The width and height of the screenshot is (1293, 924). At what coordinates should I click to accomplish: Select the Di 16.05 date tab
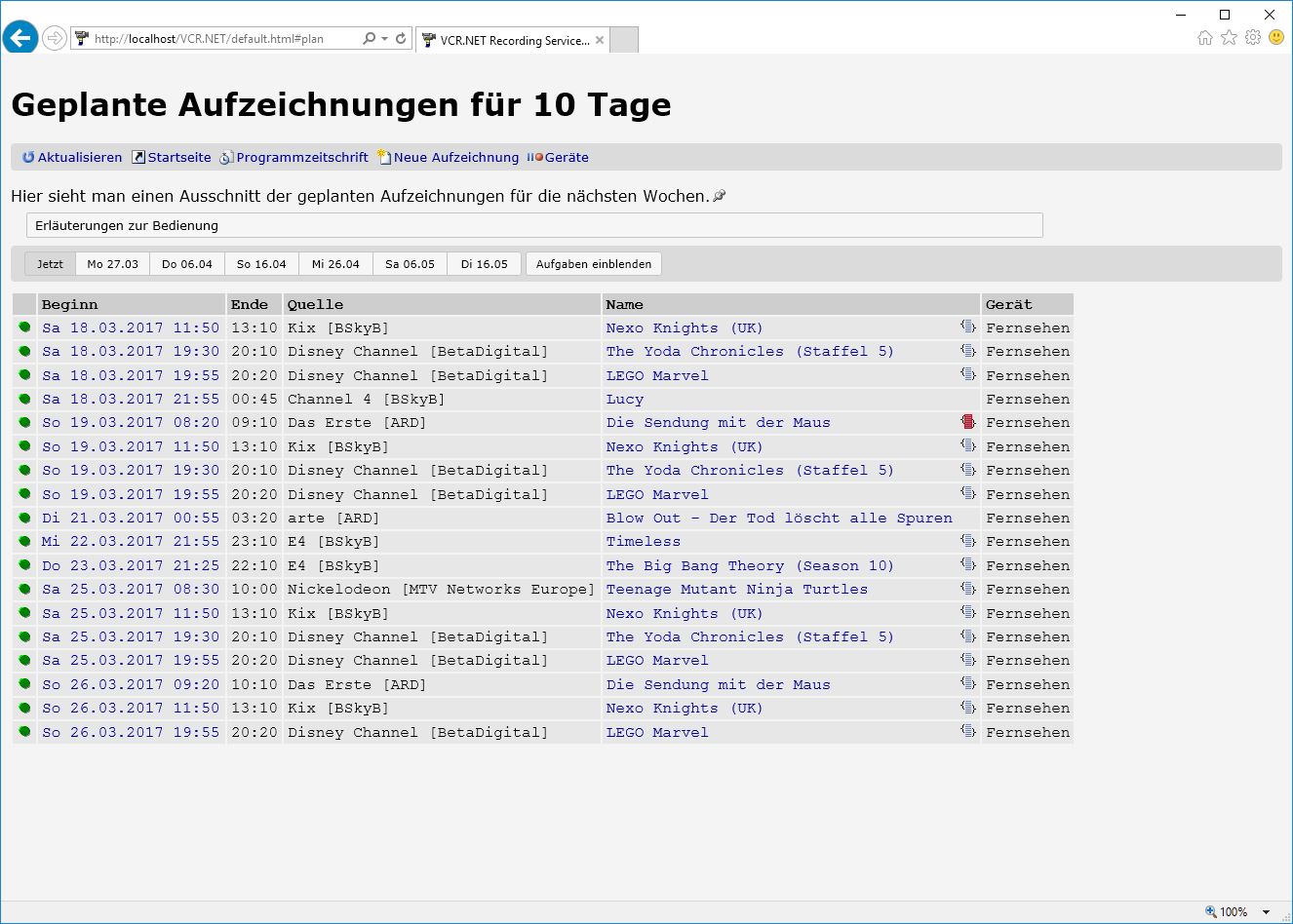(484, 264)
